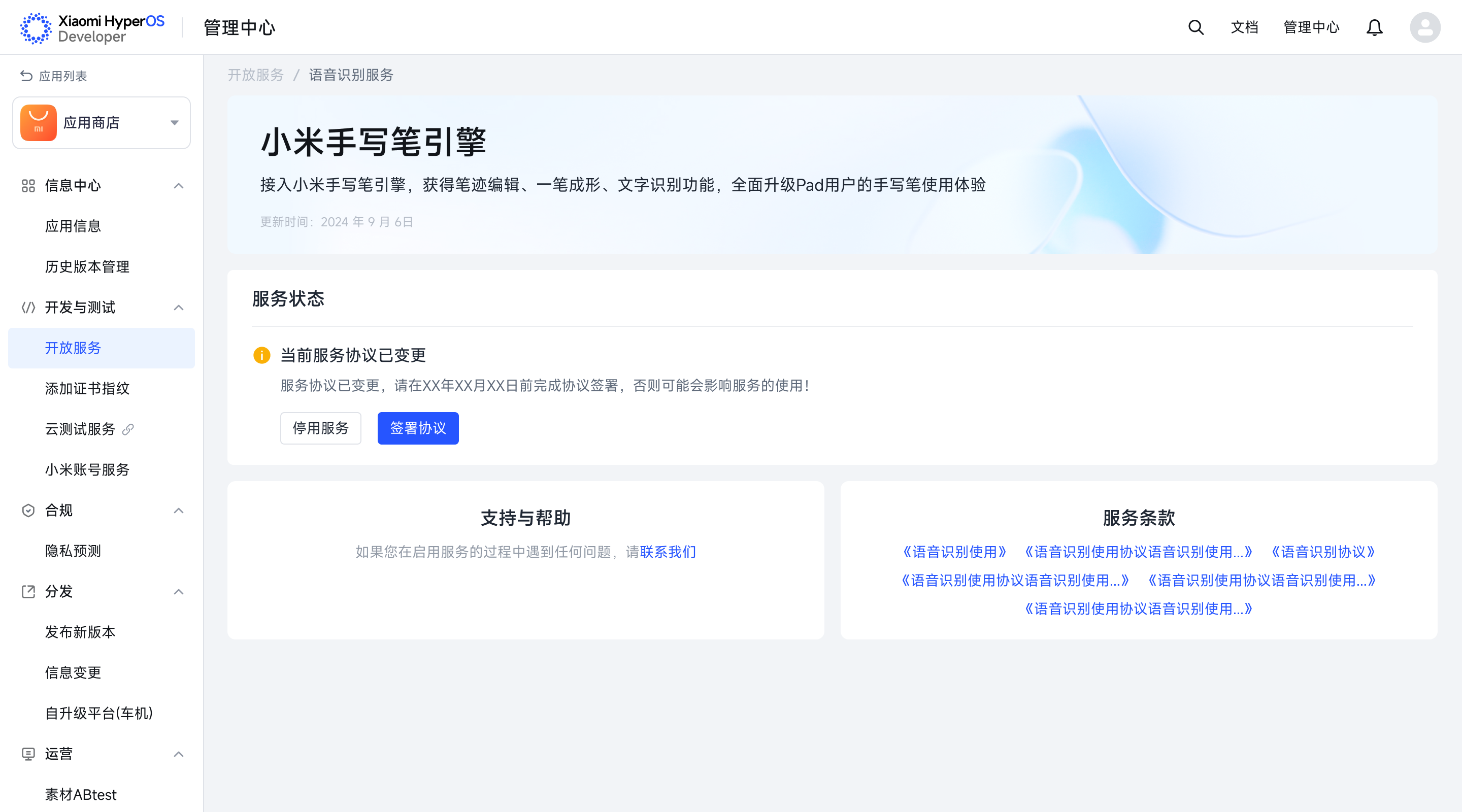
Task: Click the 当前服务协议已变更 notice title
Action: pyautogui.click(x=353, y=355)
